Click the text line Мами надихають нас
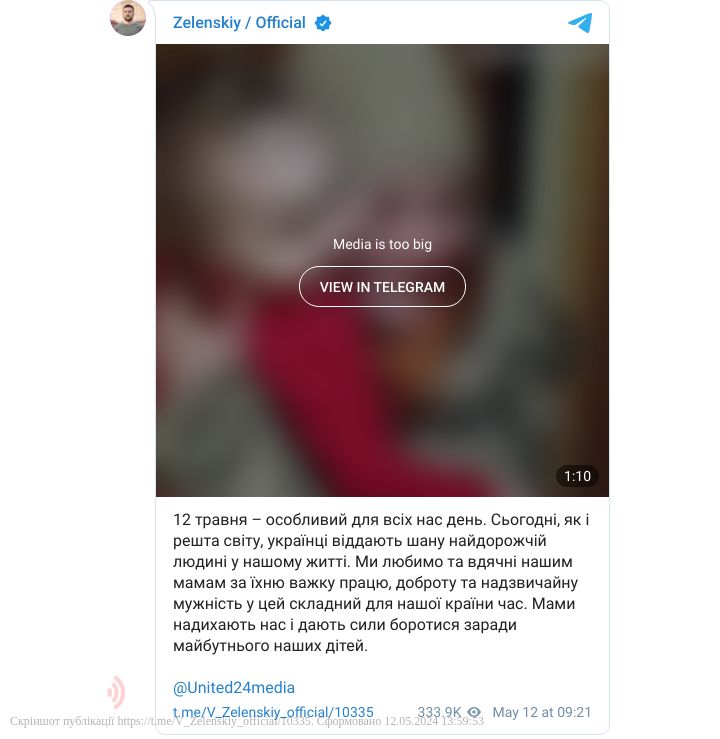Viewport: 720px width, 739px height. pos(345,624)
